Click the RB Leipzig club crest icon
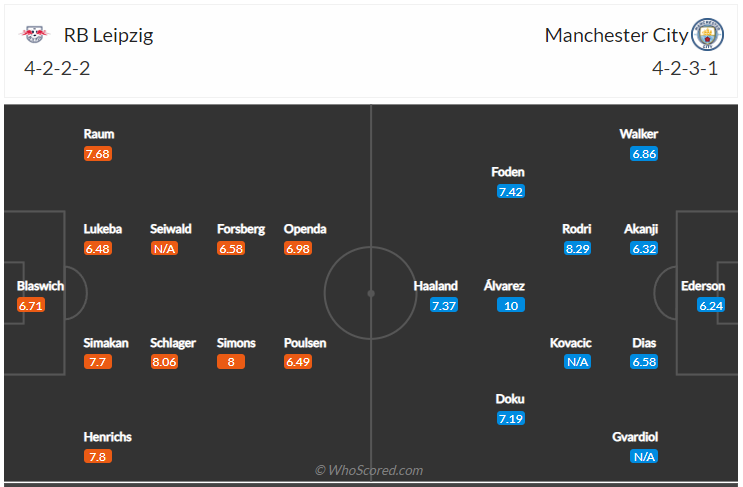Viewport: 743px width, 487px height. [x=34, y=34]
